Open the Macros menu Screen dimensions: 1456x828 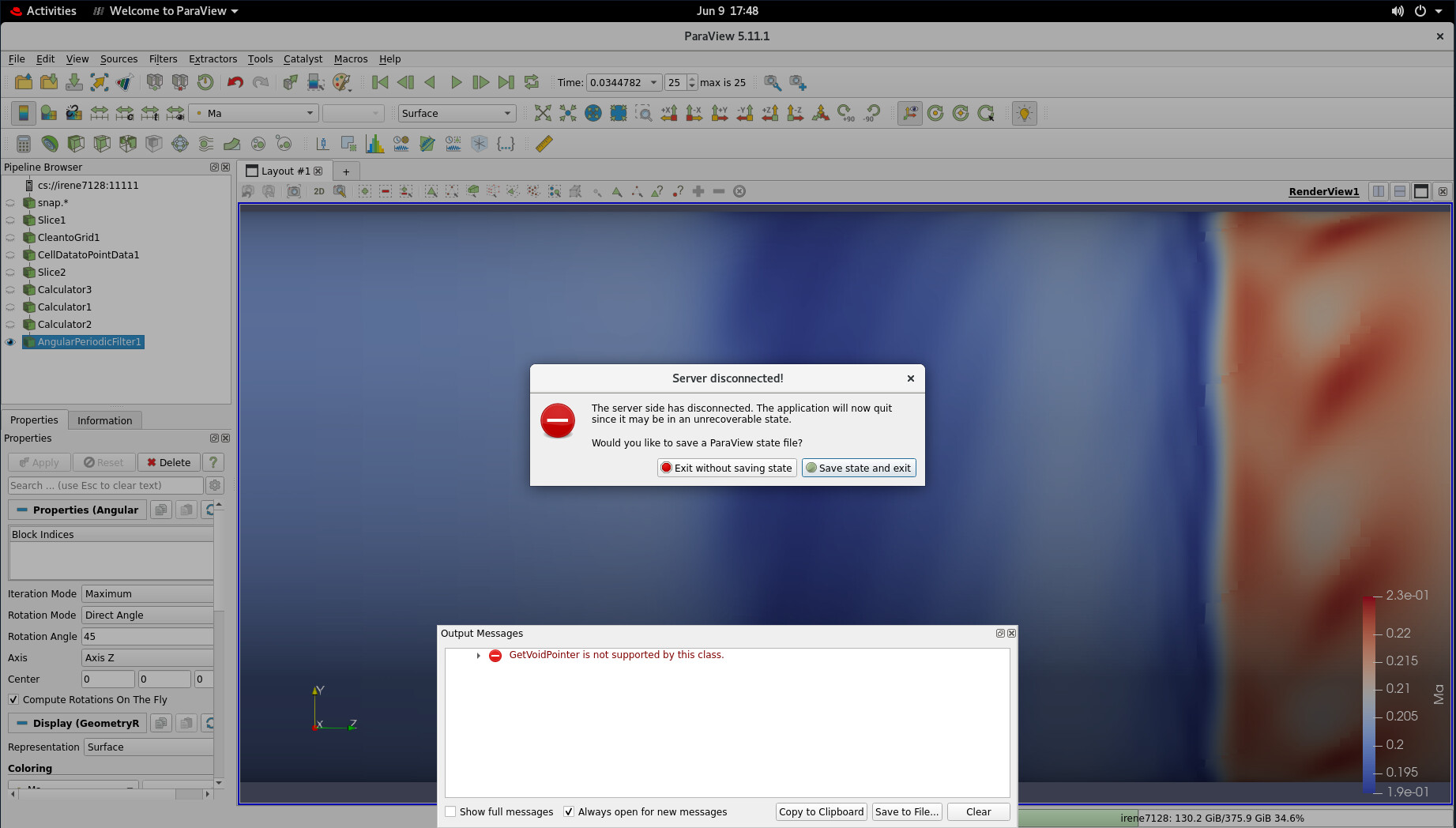[351, 59]
